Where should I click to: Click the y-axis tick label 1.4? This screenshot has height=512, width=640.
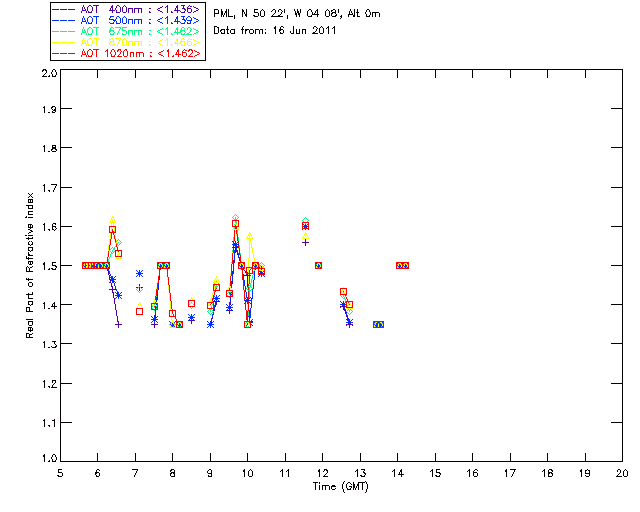(49, 305)
